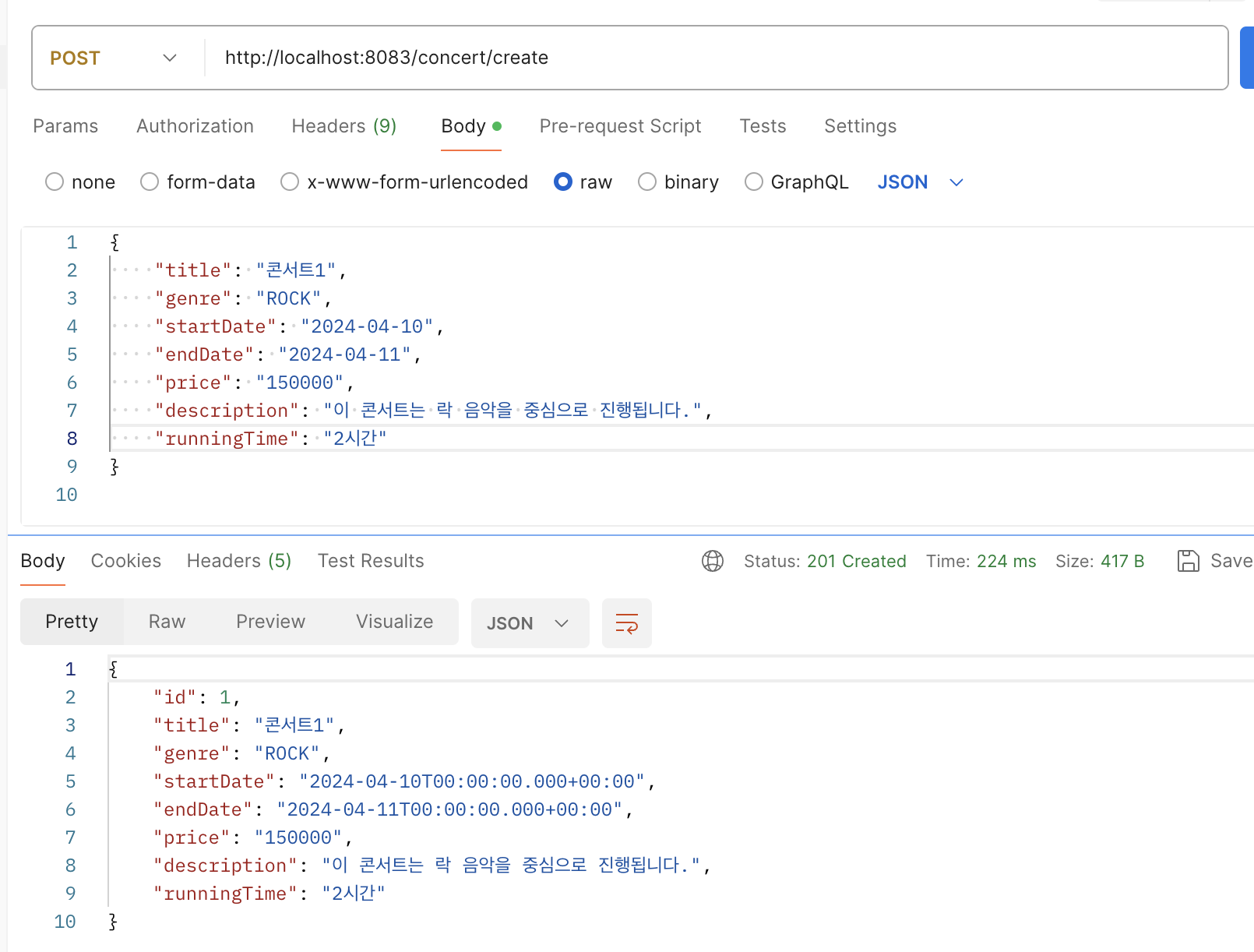Click the 201 Created status text
Viewport: 1254px width, 952px height.
click(x=857, y=562)
